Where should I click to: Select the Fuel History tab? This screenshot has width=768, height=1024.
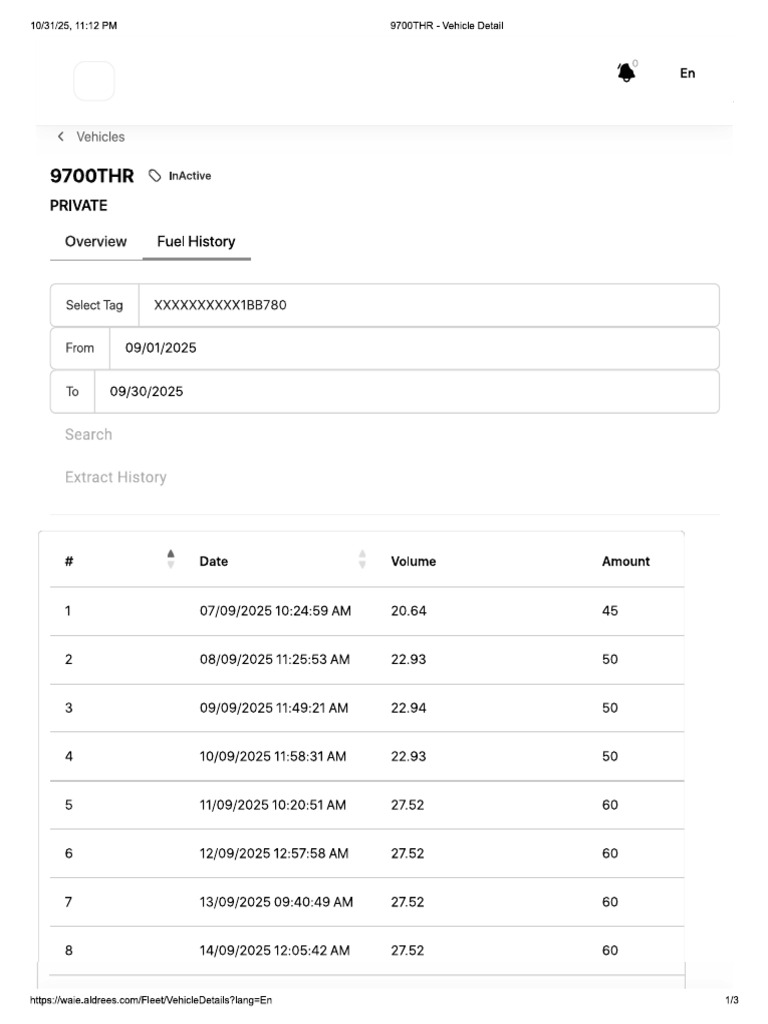tap(196, 242)
